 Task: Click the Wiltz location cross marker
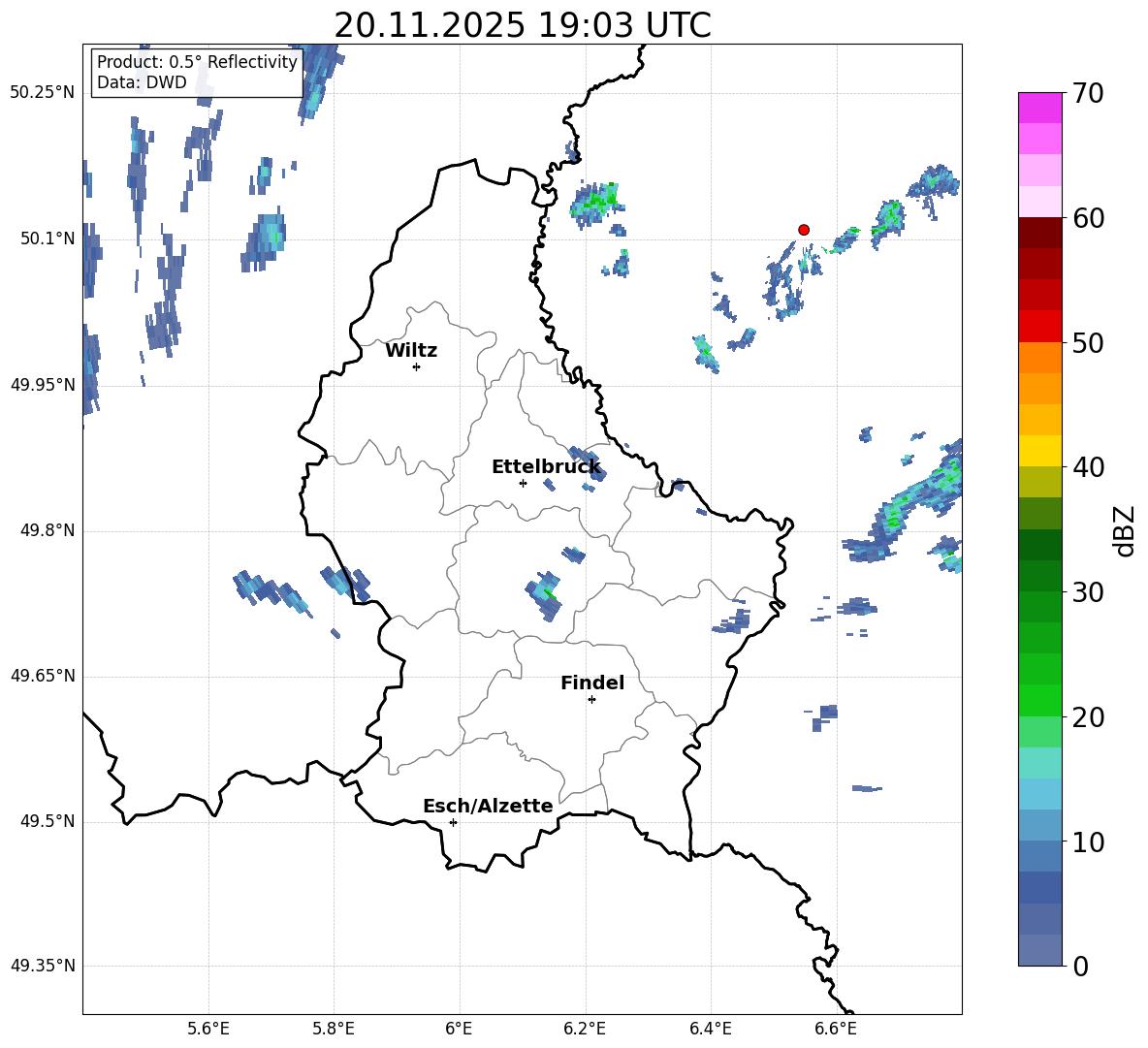coord(417,366)
